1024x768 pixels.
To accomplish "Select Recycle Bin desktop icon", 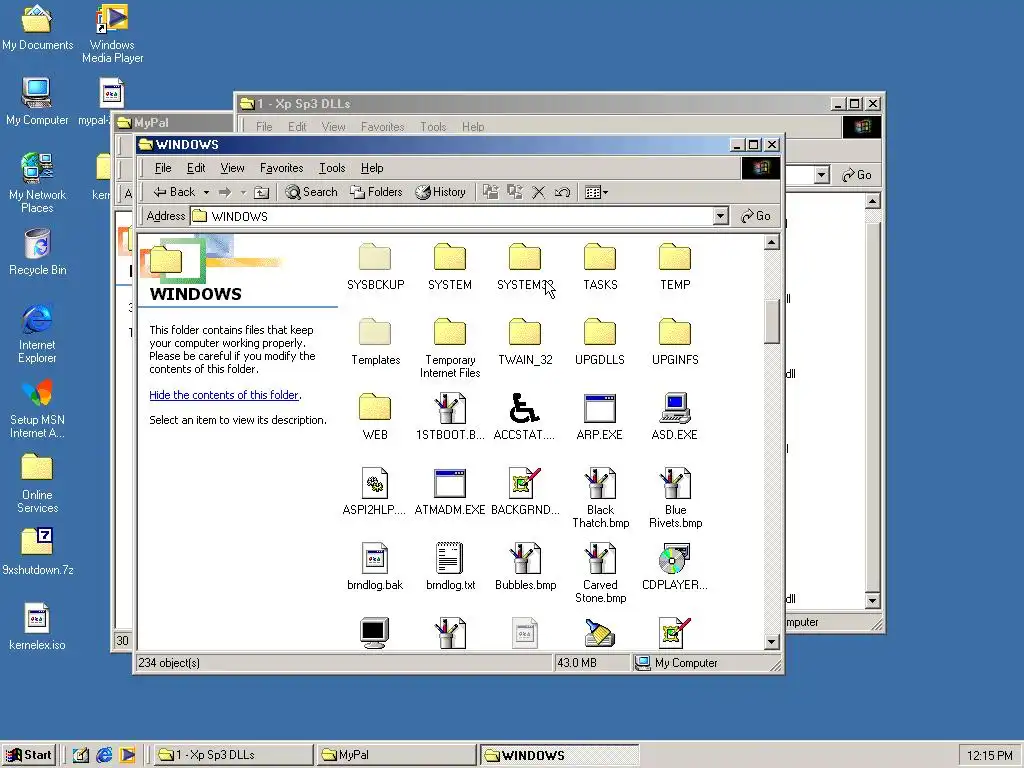I will (x=37, y=252).
